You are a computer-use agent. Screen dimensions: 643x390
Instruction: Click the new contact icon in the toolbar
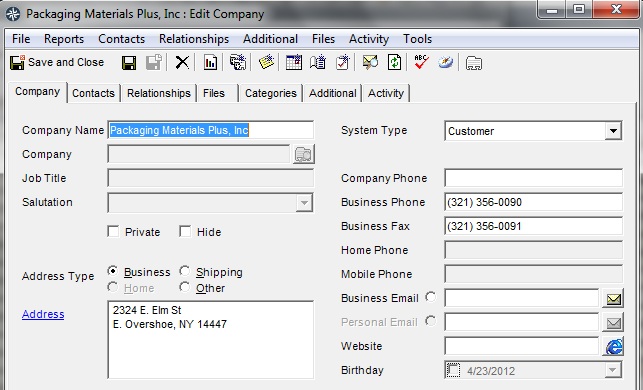click(237, 63)
